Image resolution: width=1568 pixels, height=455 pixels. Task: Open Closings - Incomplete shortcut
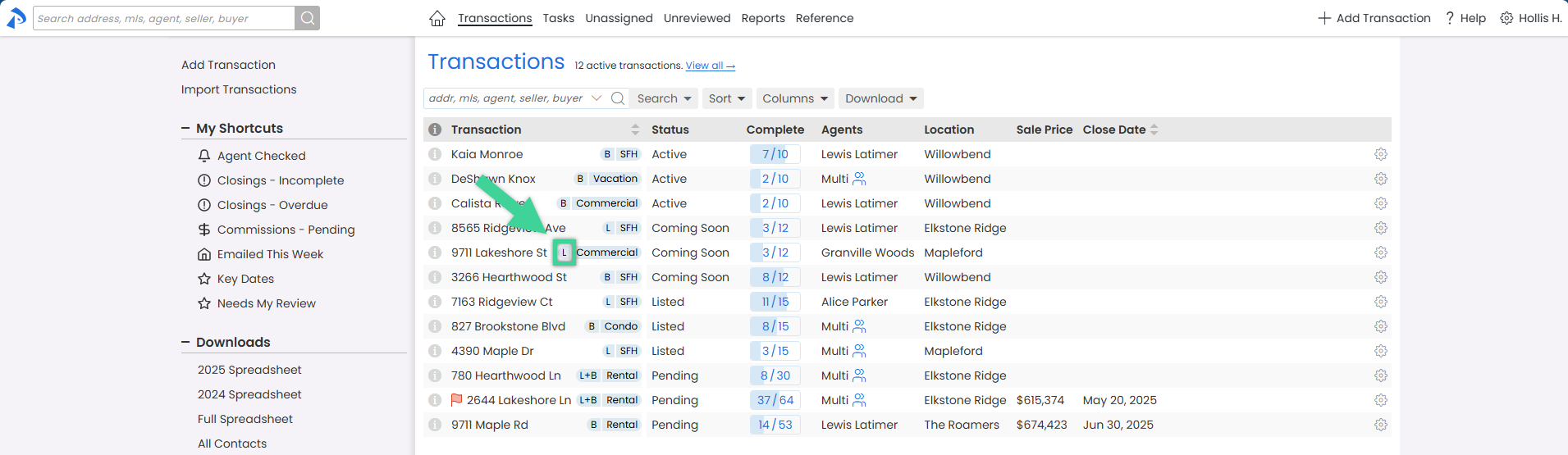pyautogui.click(x=271, y=180)
